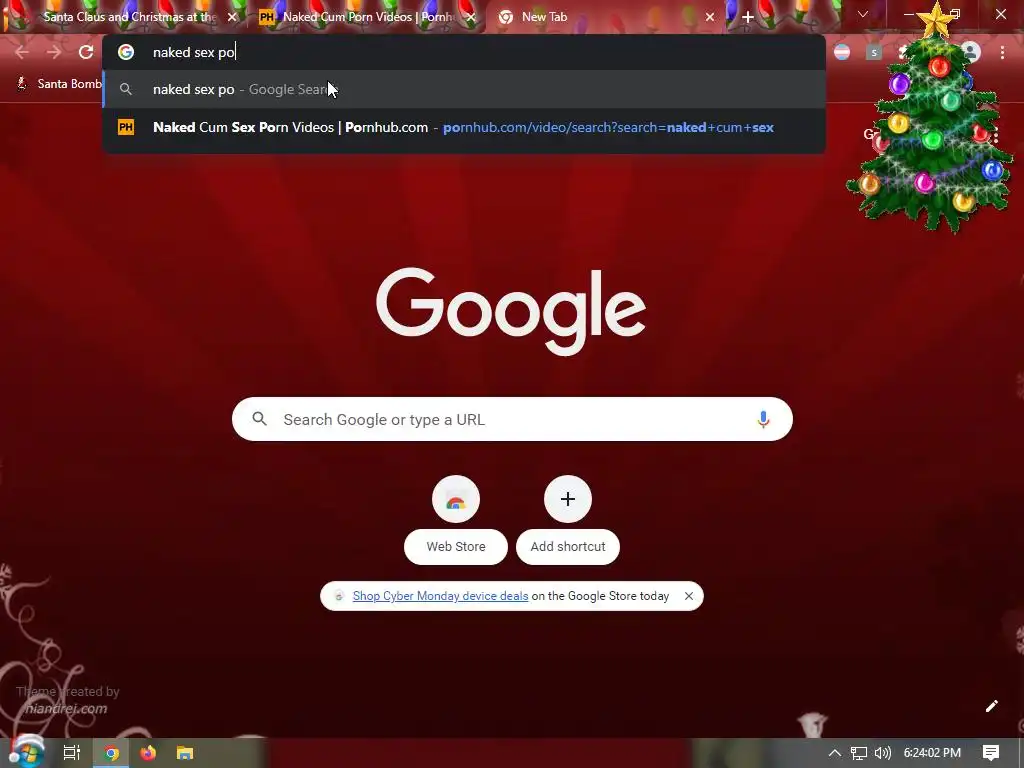Open the notification center icon

[x=991, y=753]
